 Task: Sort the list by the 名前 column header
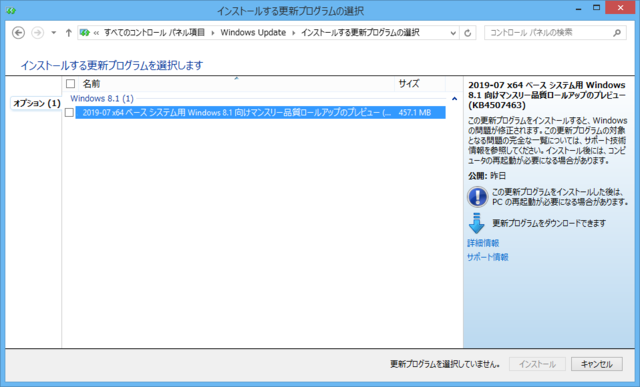coord(236,84)
